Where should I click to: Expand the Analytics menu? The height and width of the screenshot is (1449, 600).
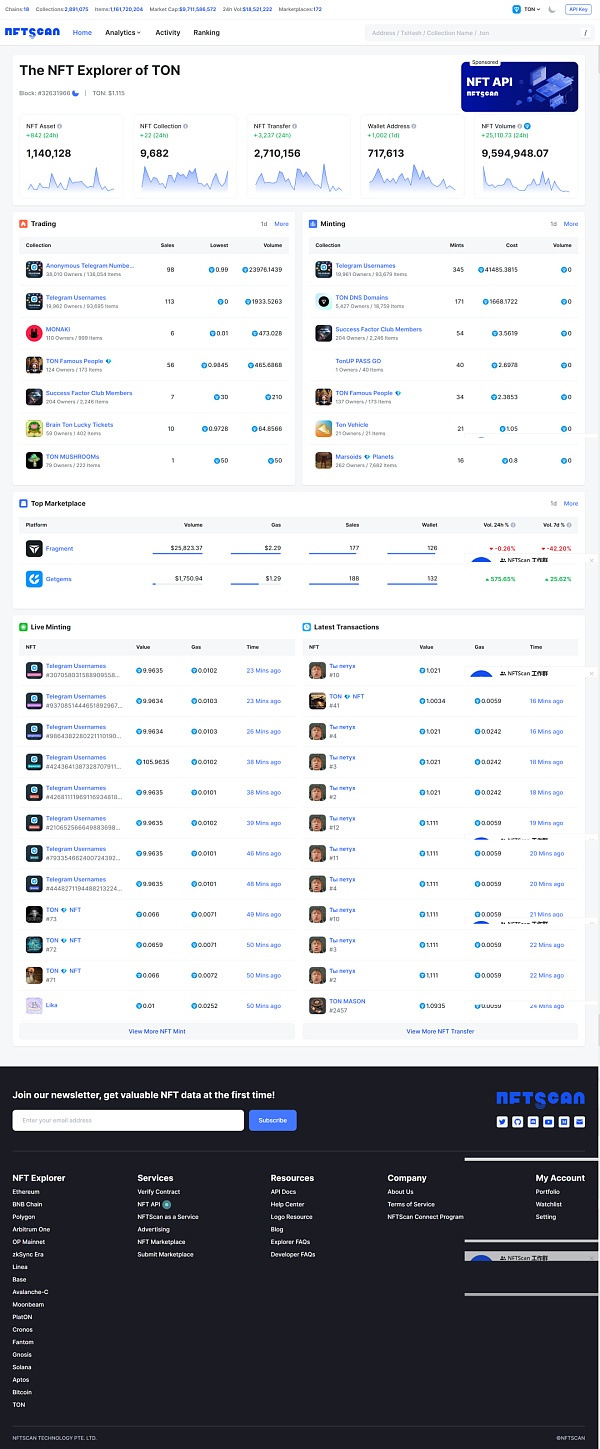[123, 33]
